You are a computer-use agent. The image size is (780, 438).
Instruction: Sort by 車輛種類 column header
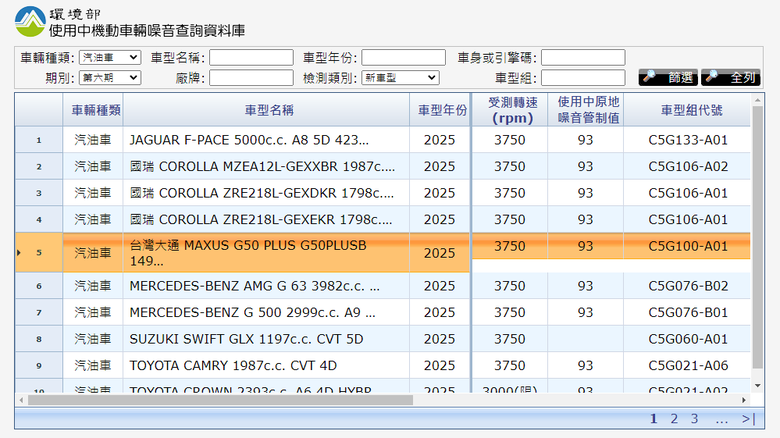click(x=93, y=110)
